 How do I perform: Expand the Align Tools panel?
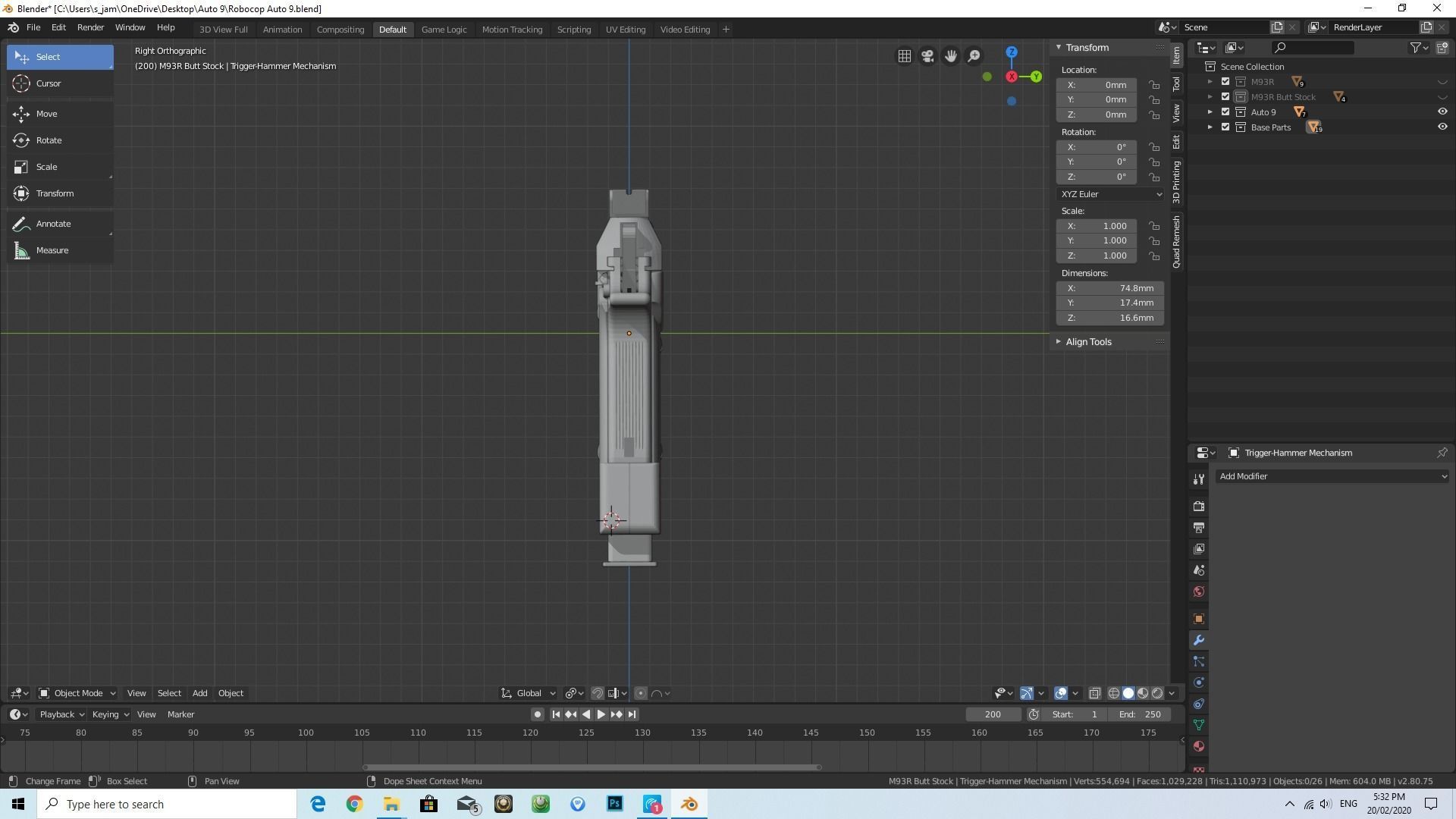1087,342
